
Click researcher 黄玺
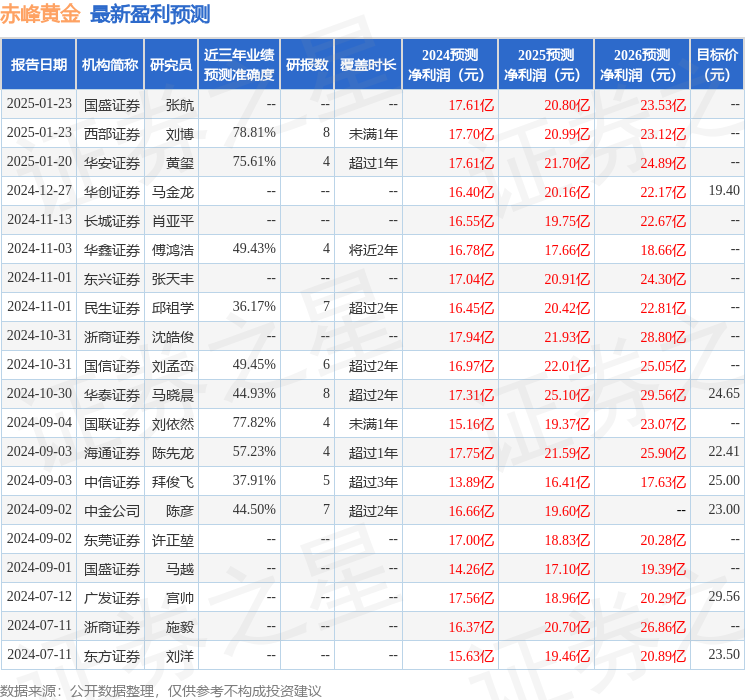point(180,163)
